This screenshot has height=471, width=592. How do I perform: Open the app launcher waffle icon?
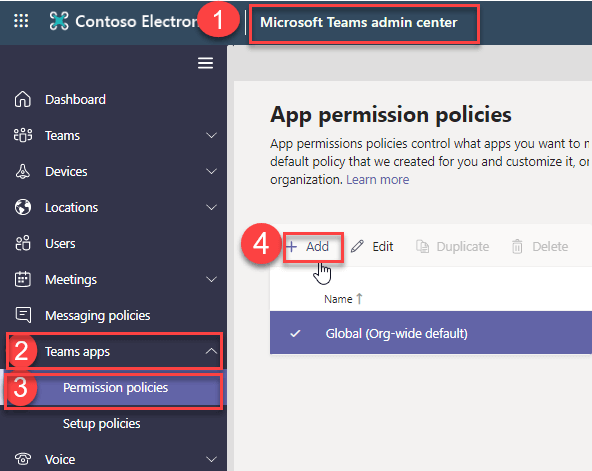[x=21, y=21]
